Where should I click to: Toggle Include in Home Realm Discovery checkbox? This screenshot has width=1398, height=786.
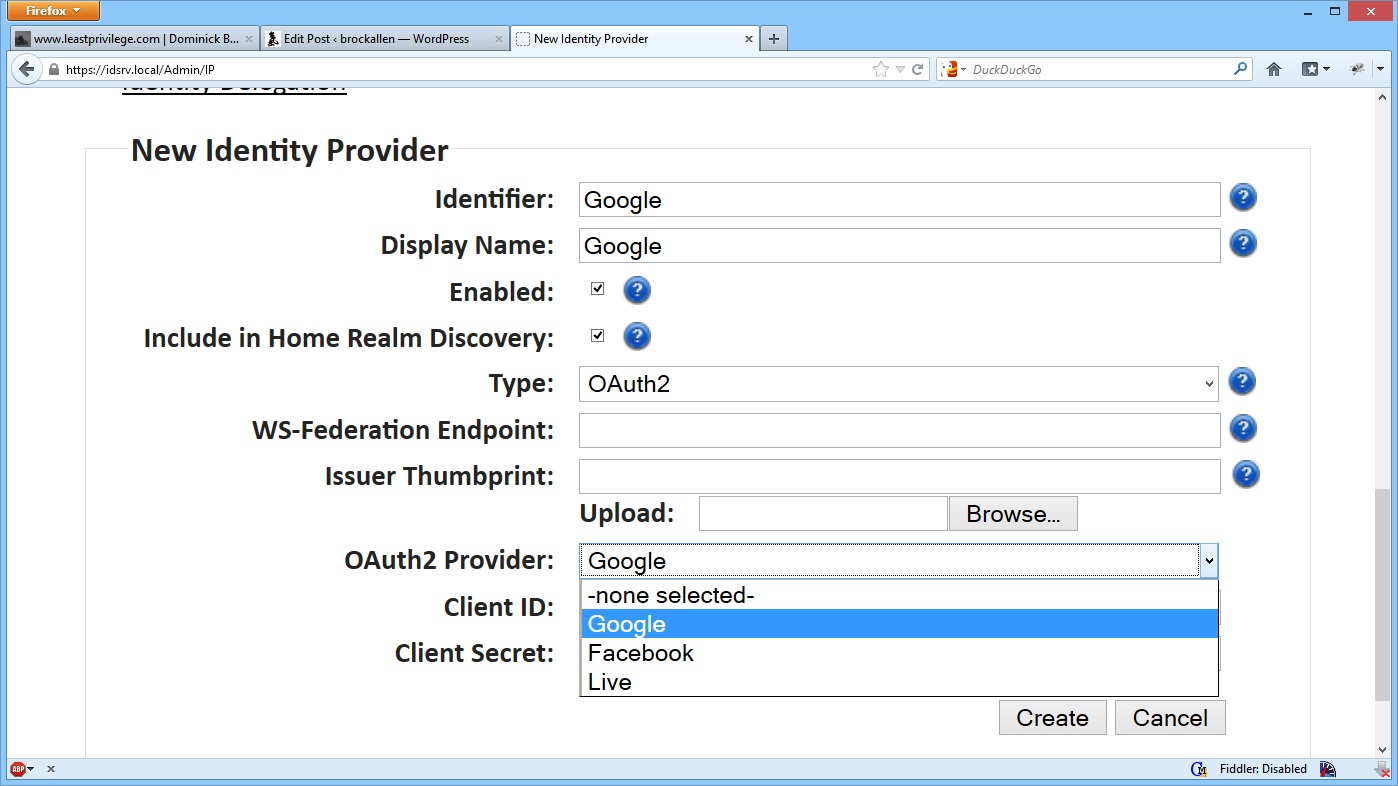pyautogui.click(x=598, y=336)
